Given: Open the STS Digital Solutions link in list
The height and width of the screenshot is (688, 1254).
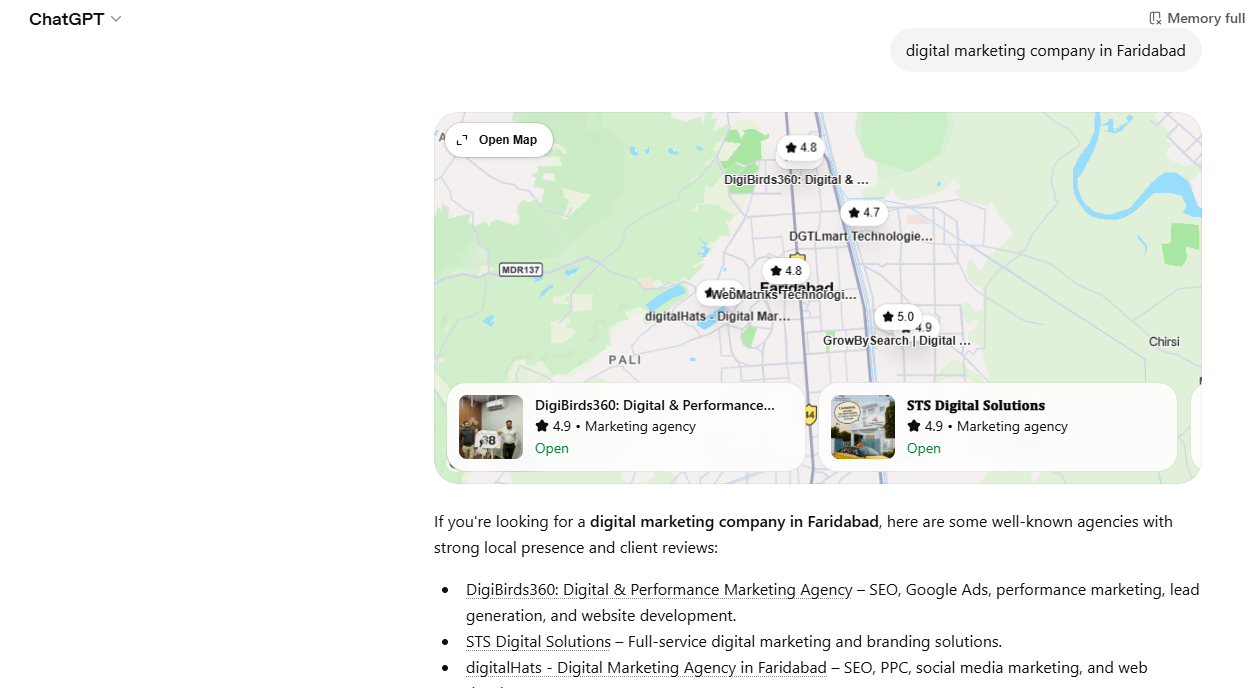Looking at the screenshot, I should (538, 642).
